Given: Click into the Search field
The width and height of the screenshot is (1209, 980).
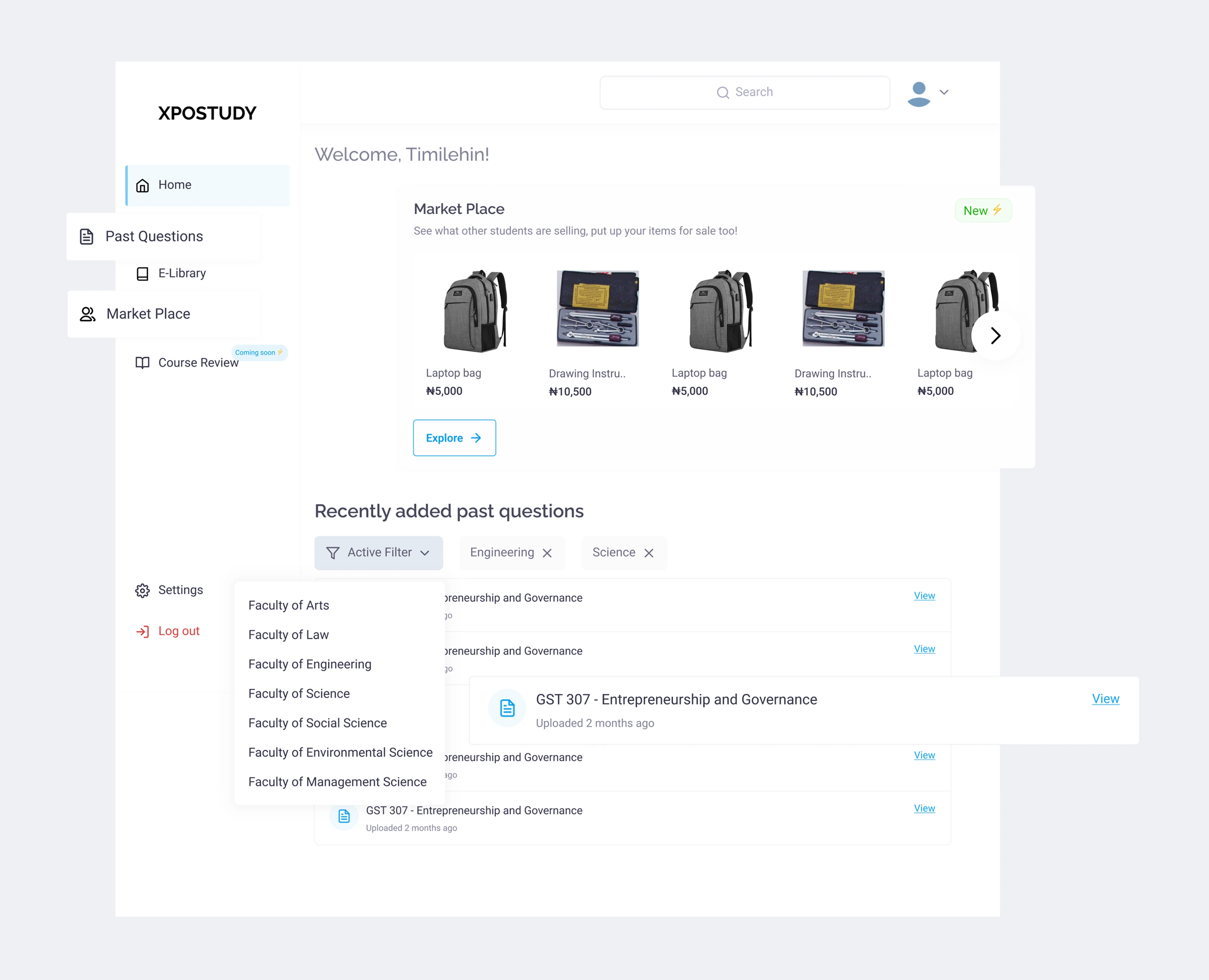Looking at the screenshot, I should click(x=744, y=92).
